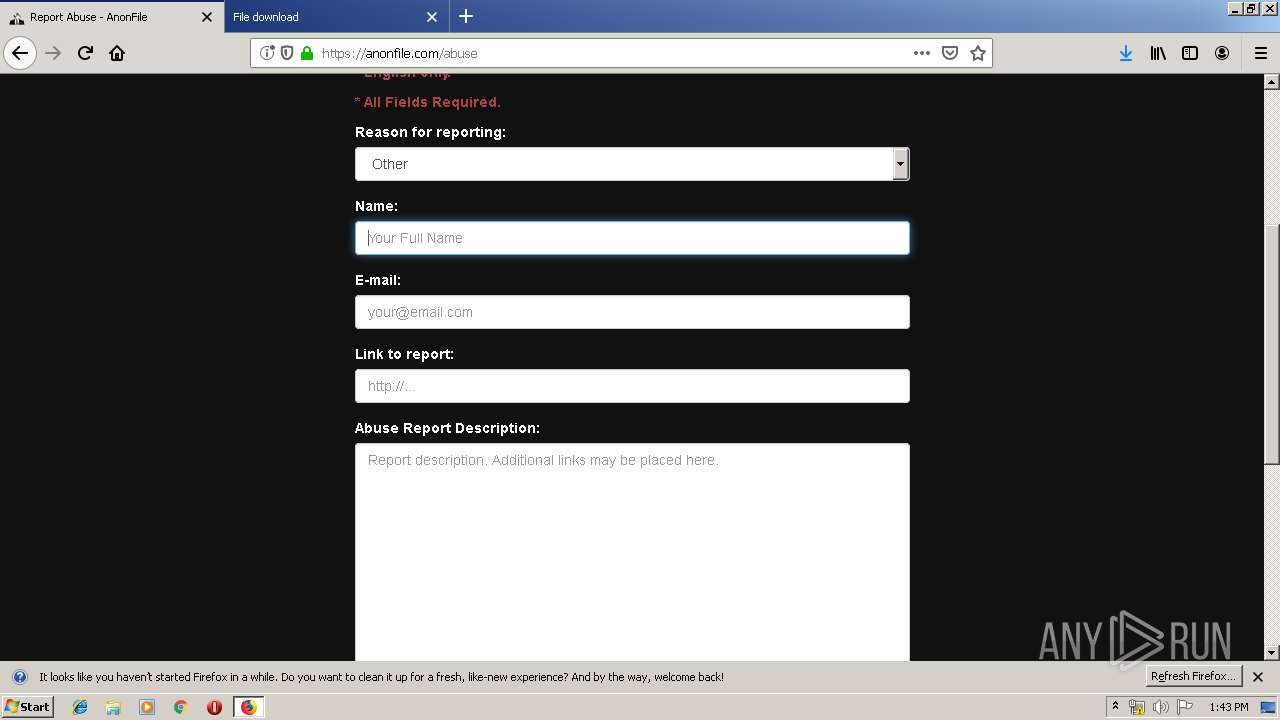
Task: Open tracking protection shield icon
Action: click(286, 53)
